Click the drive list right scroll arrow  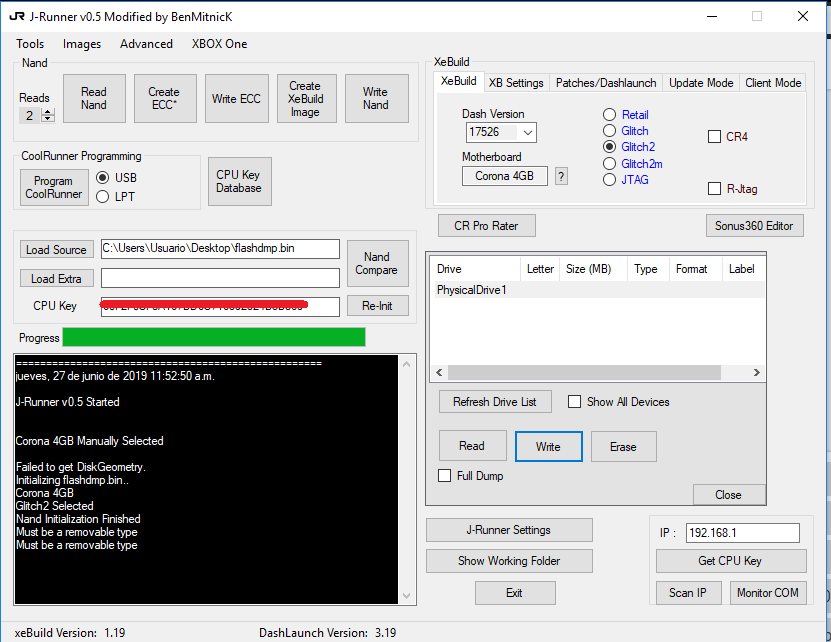pos(756,373)
